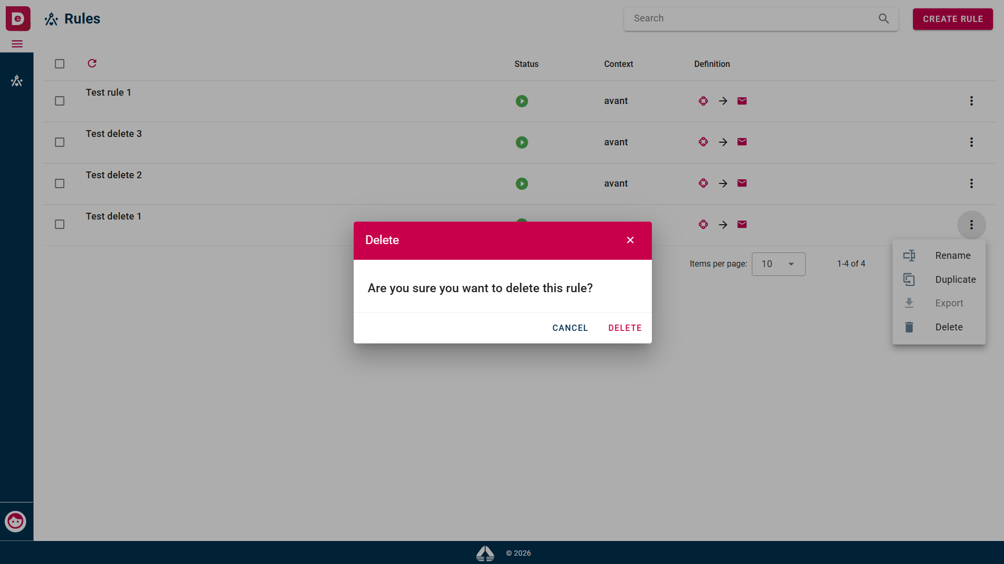Cancel the delete confirmation
The height and width of the screenshot is (564, 1004).
(570, 328)
